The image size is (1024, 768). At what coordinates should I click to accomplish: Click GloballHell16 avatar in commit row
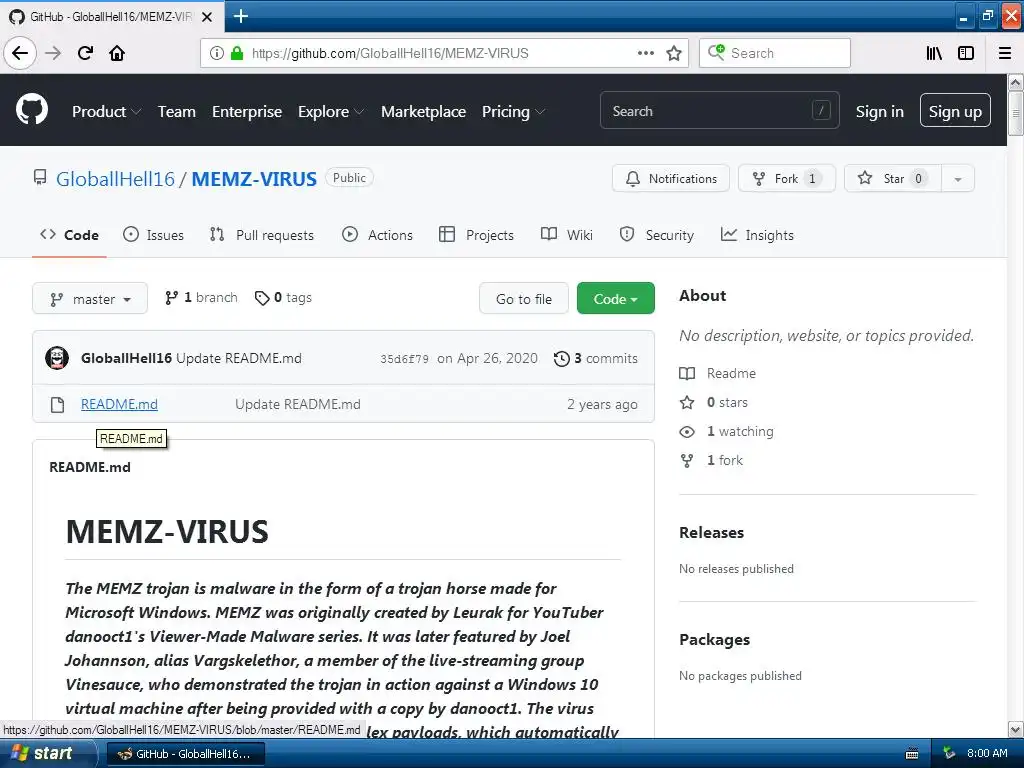pos(57,358)
